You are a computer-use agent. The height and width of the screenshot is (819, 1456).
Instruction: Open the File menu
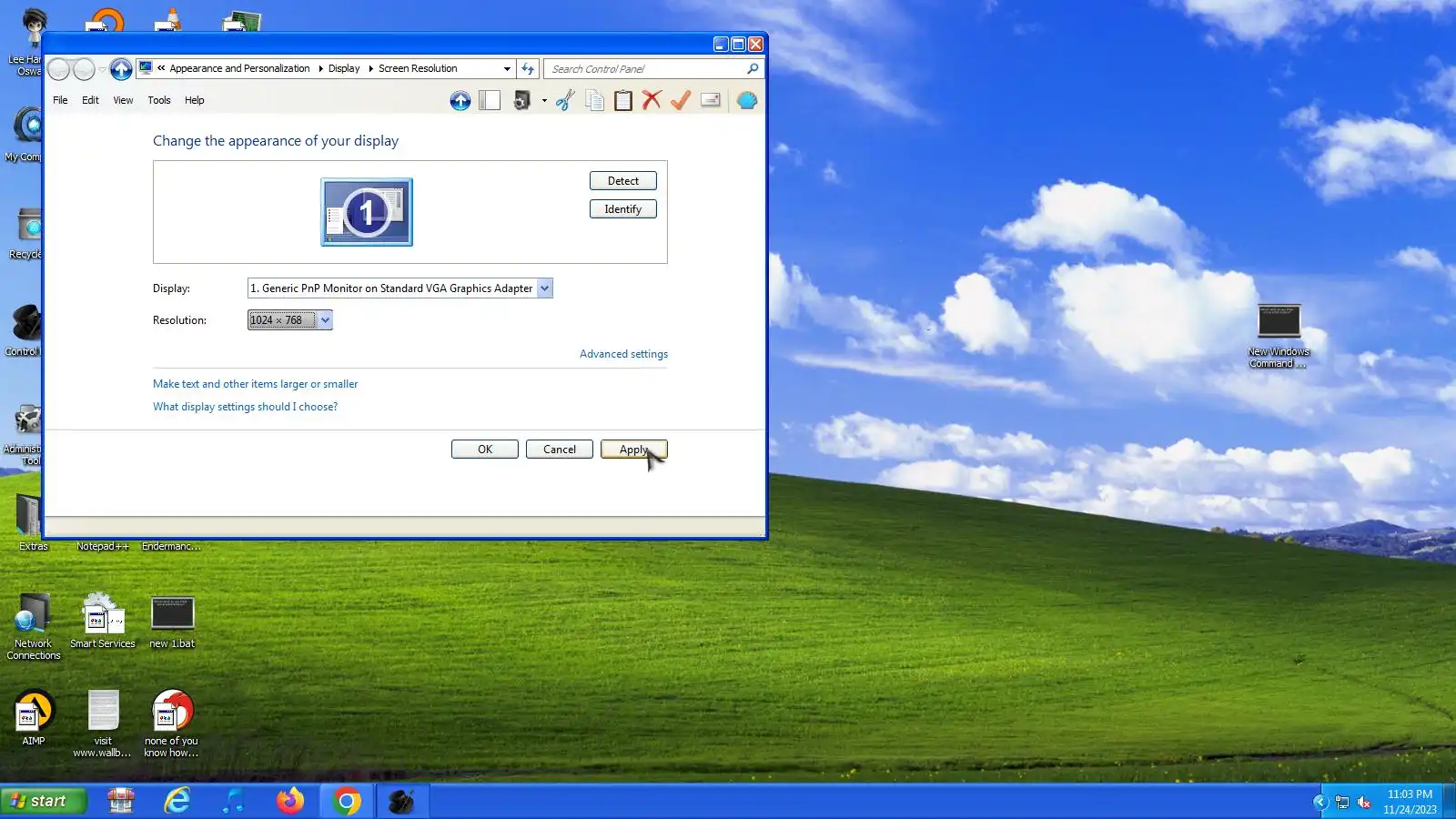click(60, 101)
